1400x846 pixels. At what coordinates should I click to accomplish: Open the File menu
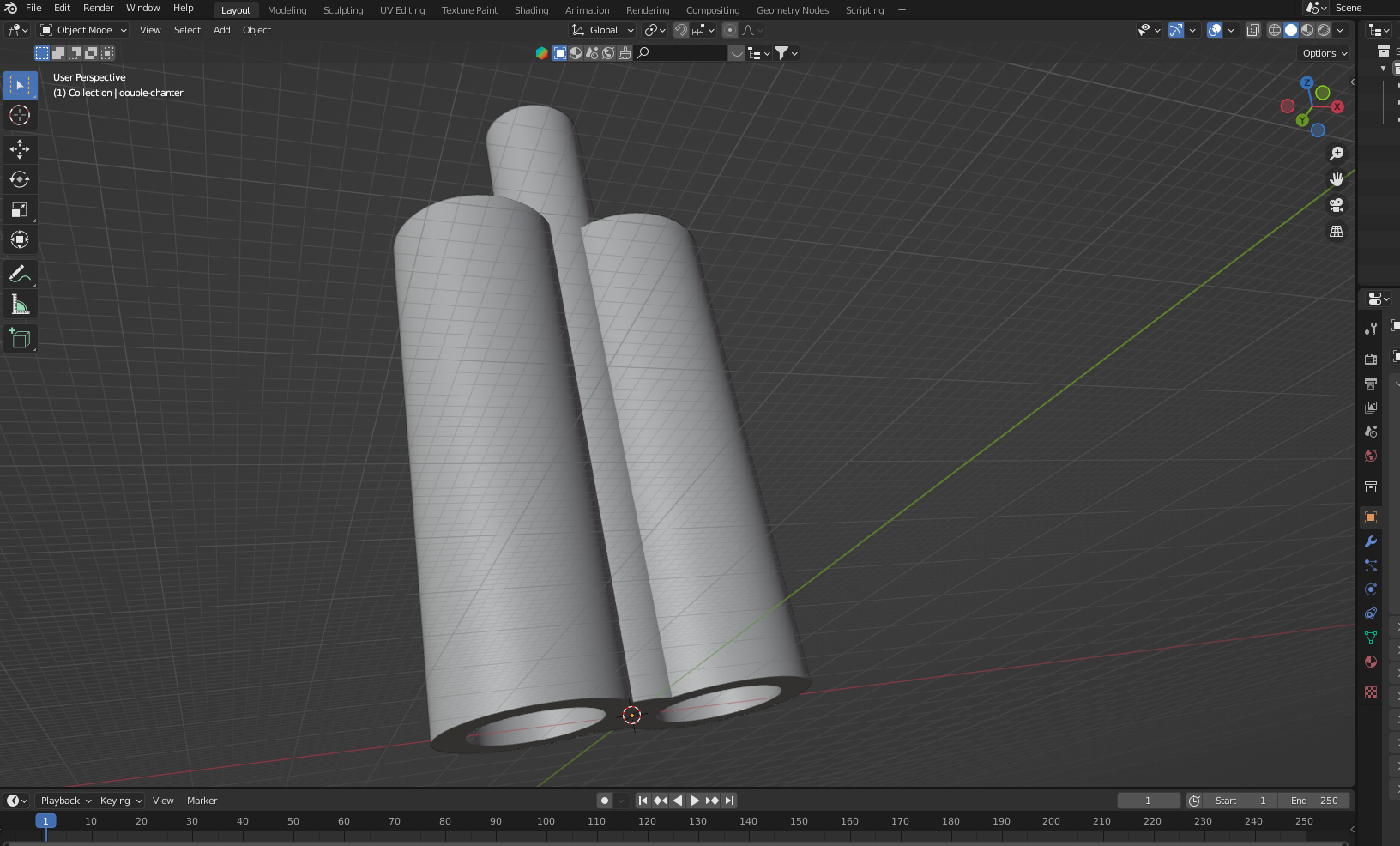point(33,8)
